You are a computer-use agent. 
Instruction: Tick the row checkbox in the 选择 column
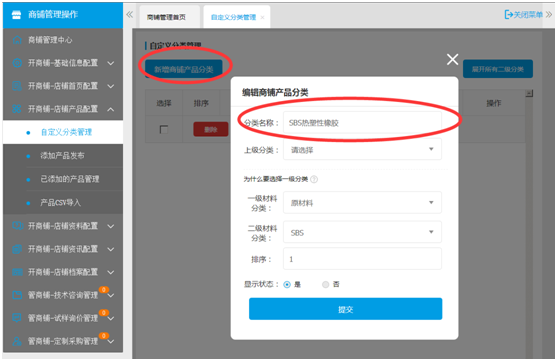[164, 129]
